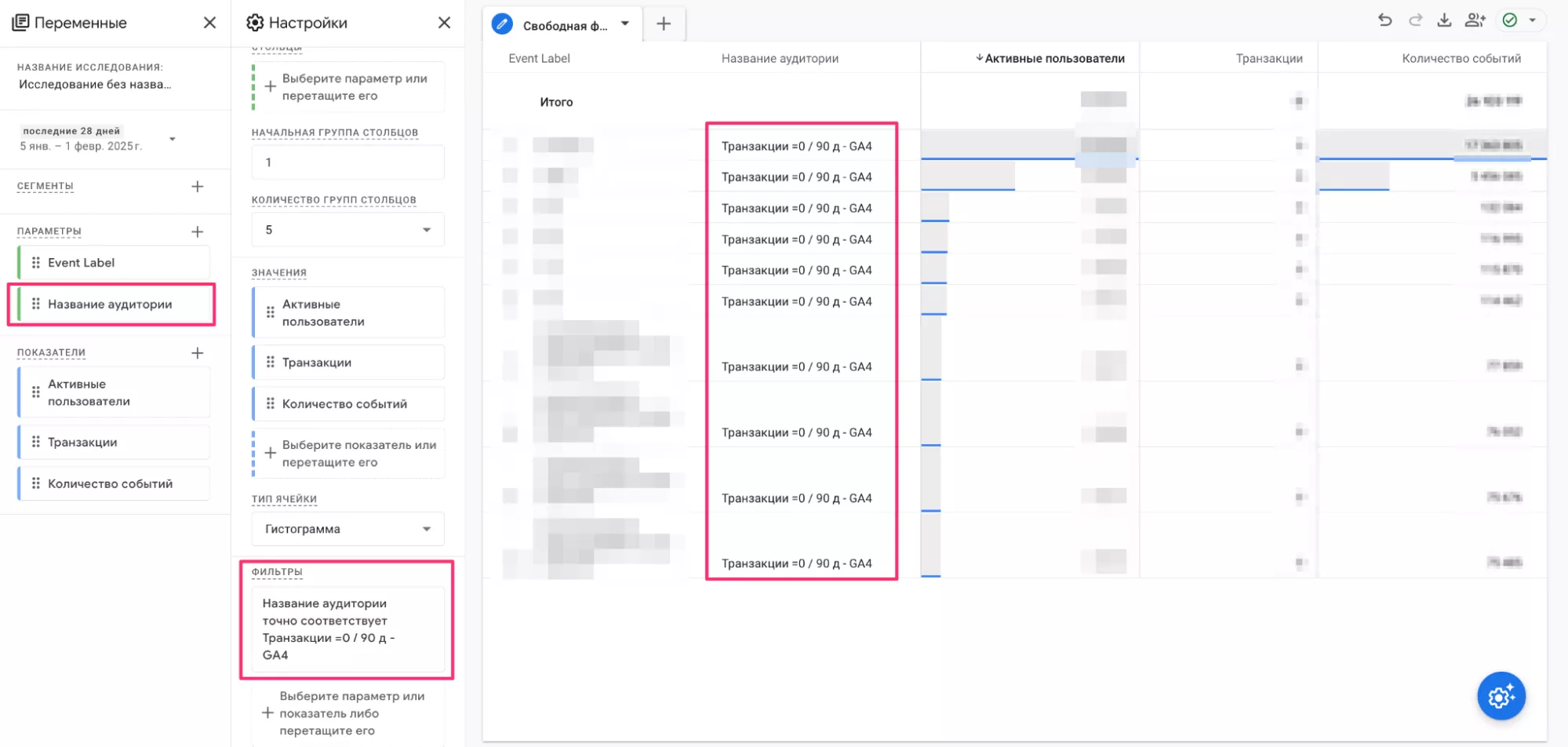Add a new metric in Показатели section
1568x747 pixels.
197,353
